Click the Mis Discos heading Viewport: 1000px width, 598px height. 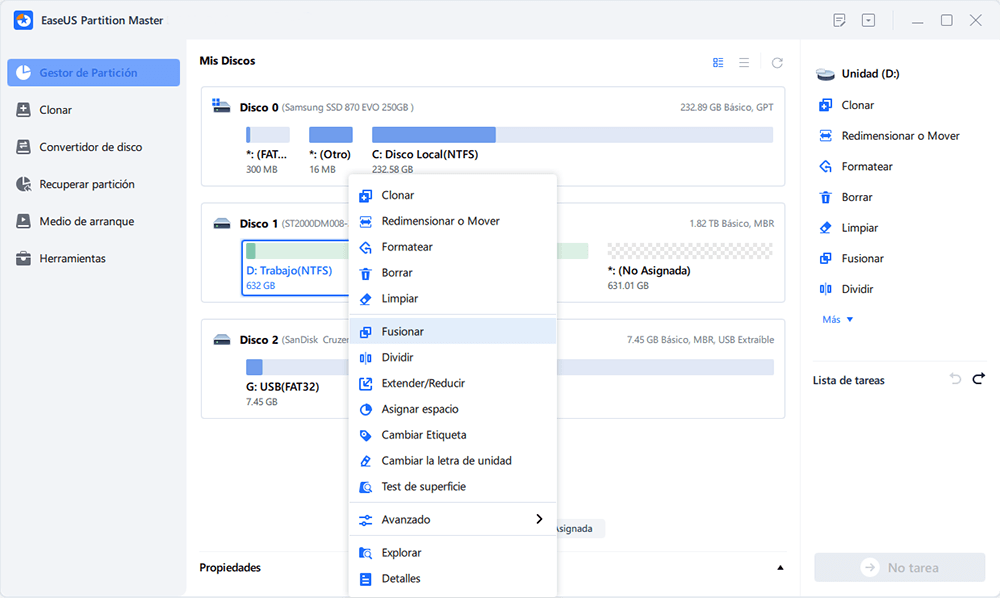pos(227,61)
